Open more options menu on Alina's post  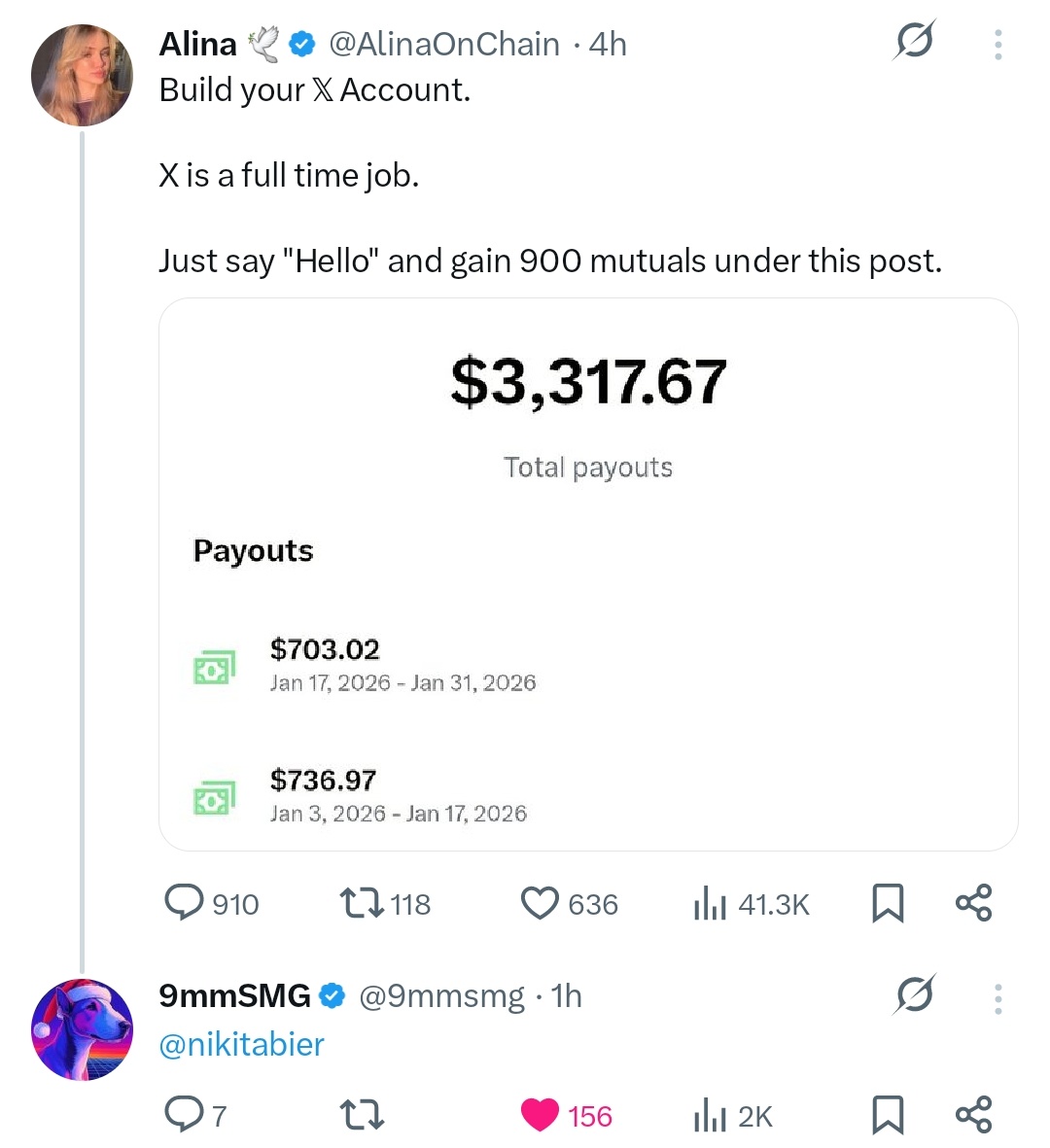(997, 44)
